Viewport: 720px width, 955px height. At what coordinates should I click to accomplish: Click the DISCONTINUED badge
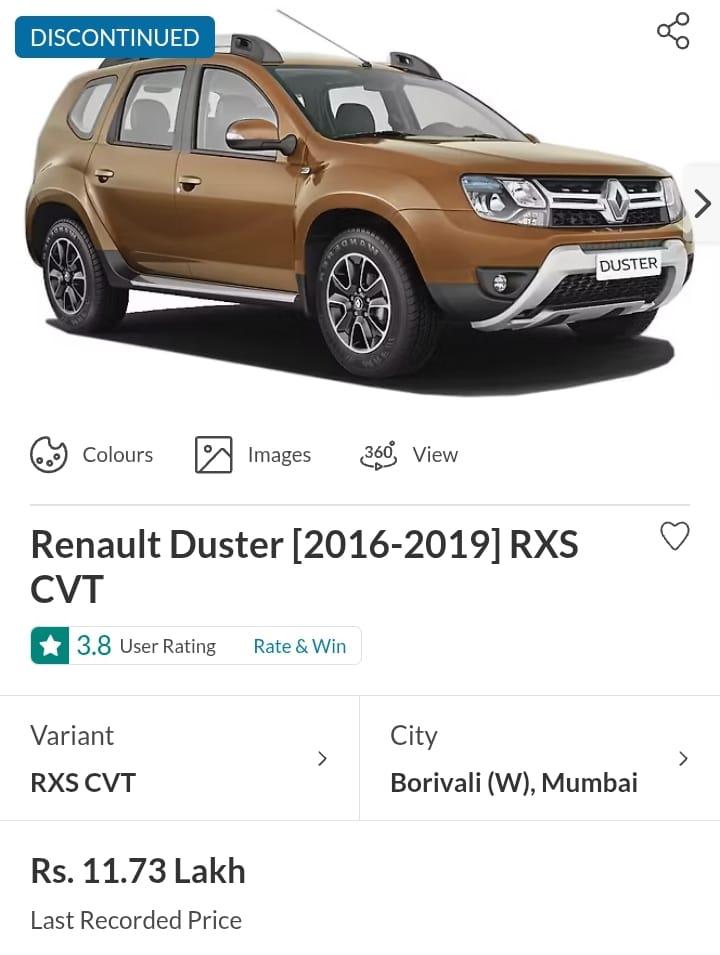pyautogui.click(x=115, y=37)
